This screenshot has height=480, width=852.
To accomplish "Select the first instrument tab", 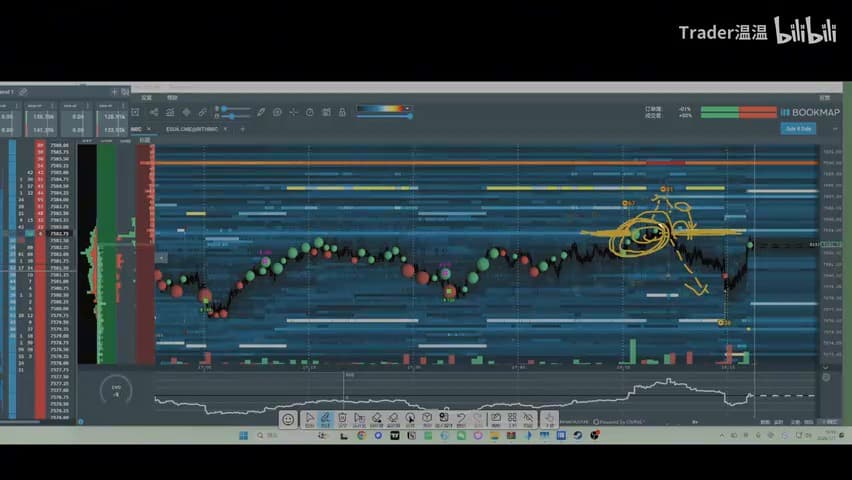I will pyautogui.click(x=141, y=129).
